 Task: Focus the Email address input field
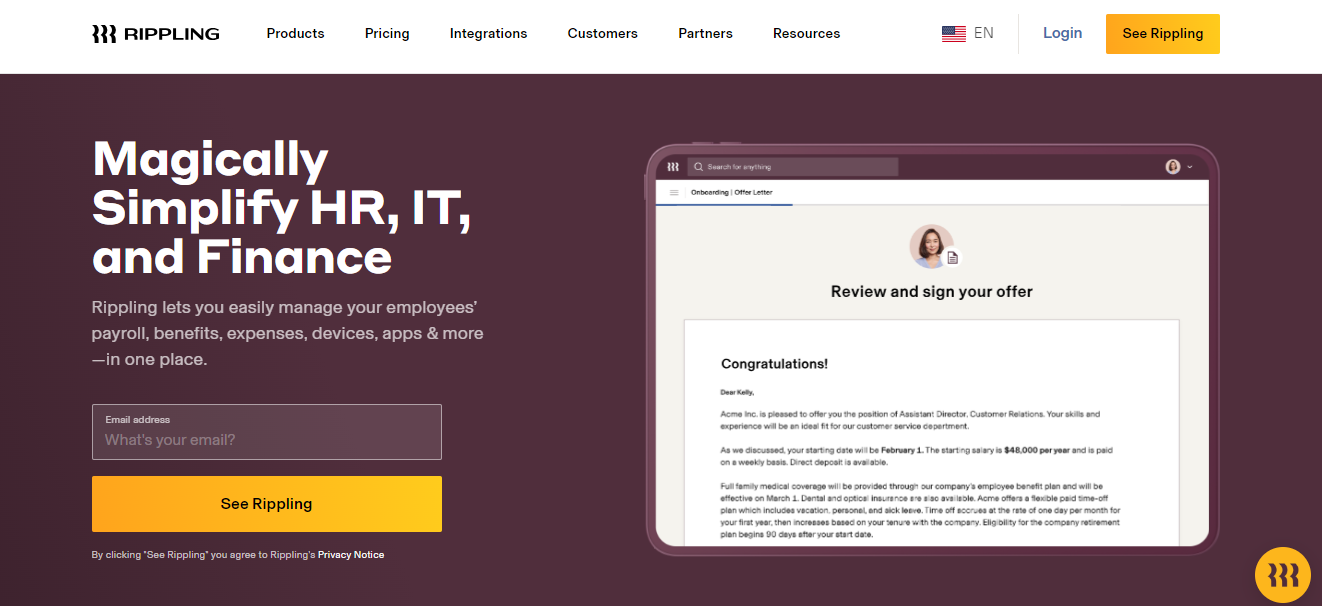(x=267, y=432)
